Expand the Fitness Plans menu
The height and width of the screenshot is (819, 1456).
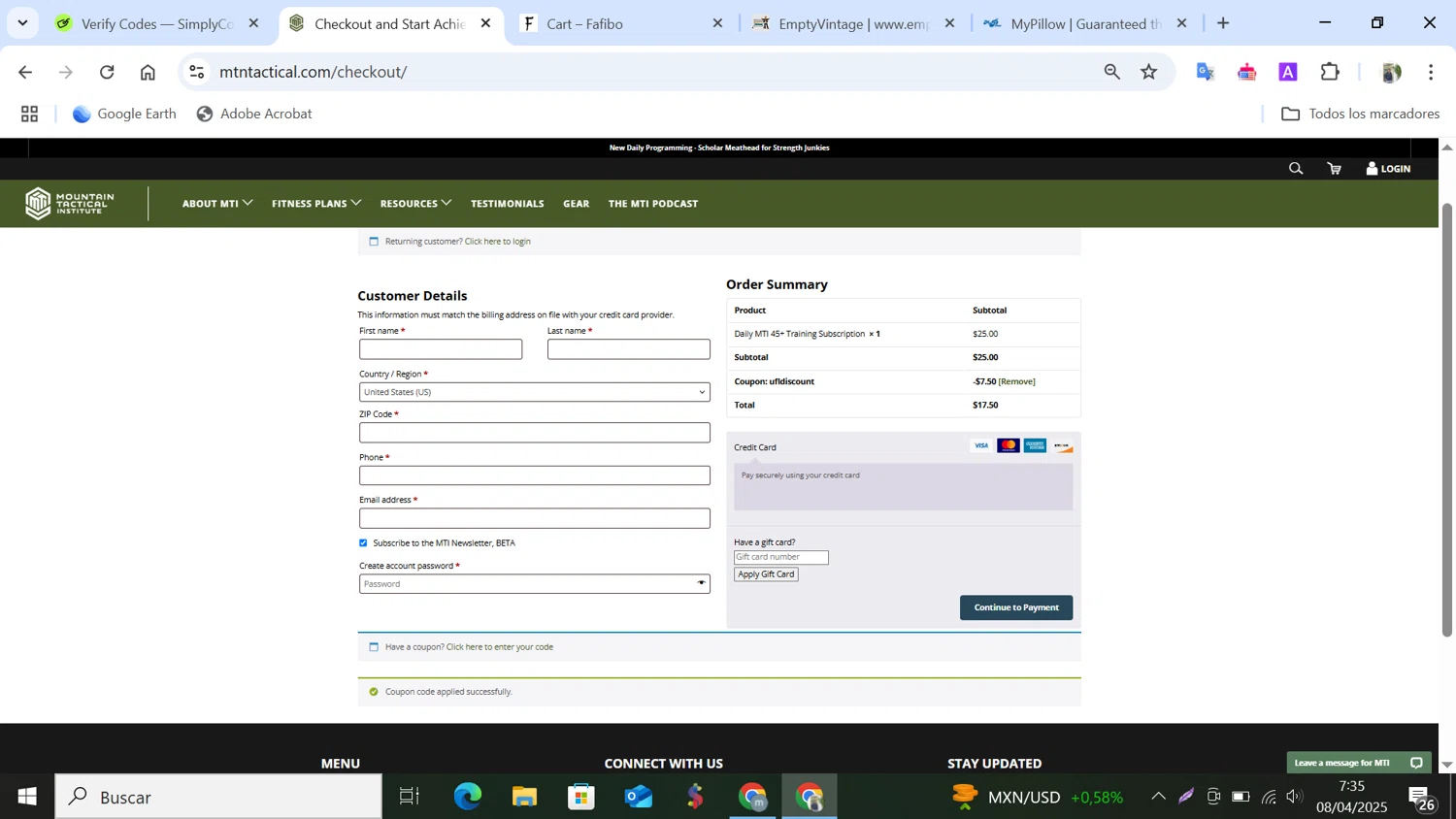click(315, 204)
